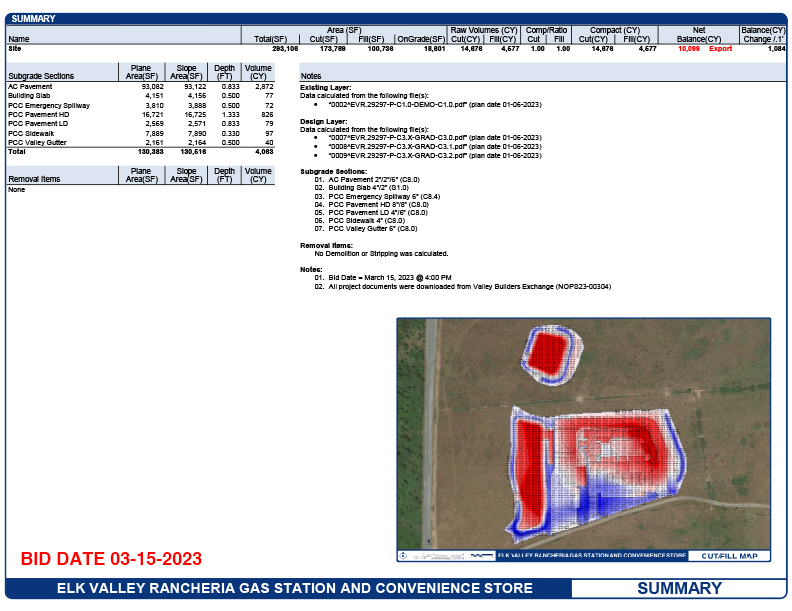This screenshot has width=792, height=611.
Task: Click the Site row name
Action: pos(14,48)
